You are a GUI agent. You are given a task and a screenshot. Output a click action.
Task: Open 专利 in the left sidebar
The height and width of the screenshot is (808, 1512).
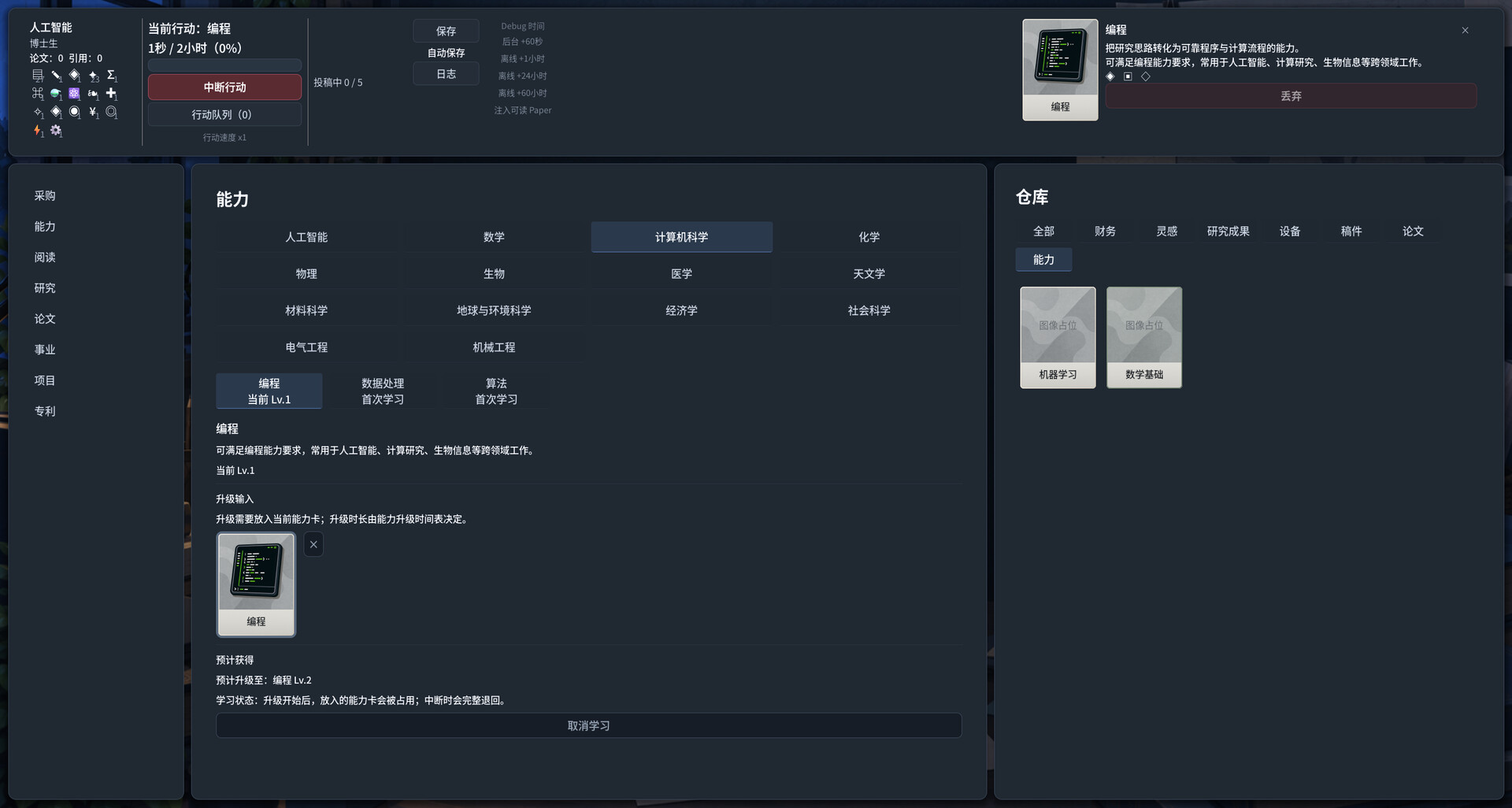pos(45,410)
